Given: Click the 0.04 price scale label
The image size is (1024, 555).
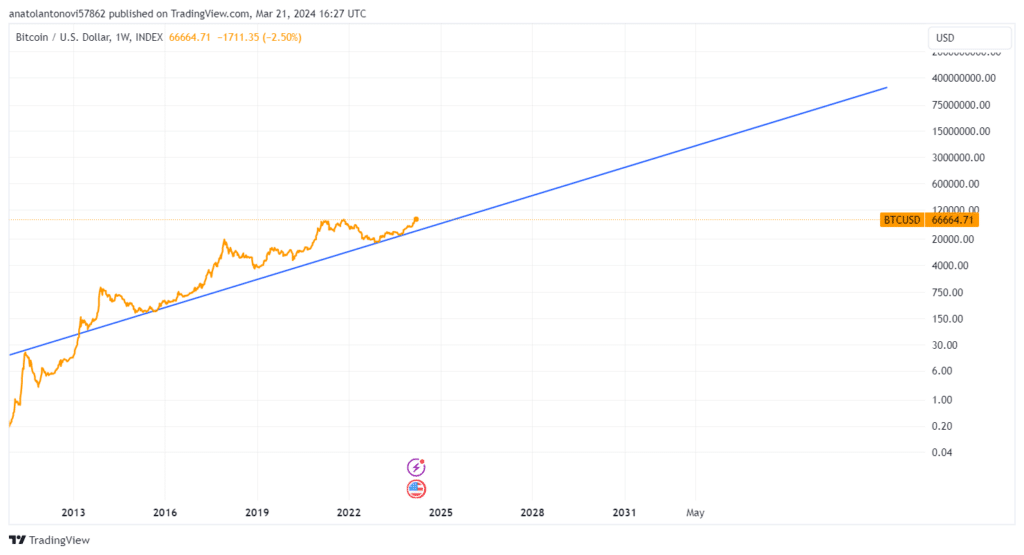Looking at the screenshot, I should point(942,452).
